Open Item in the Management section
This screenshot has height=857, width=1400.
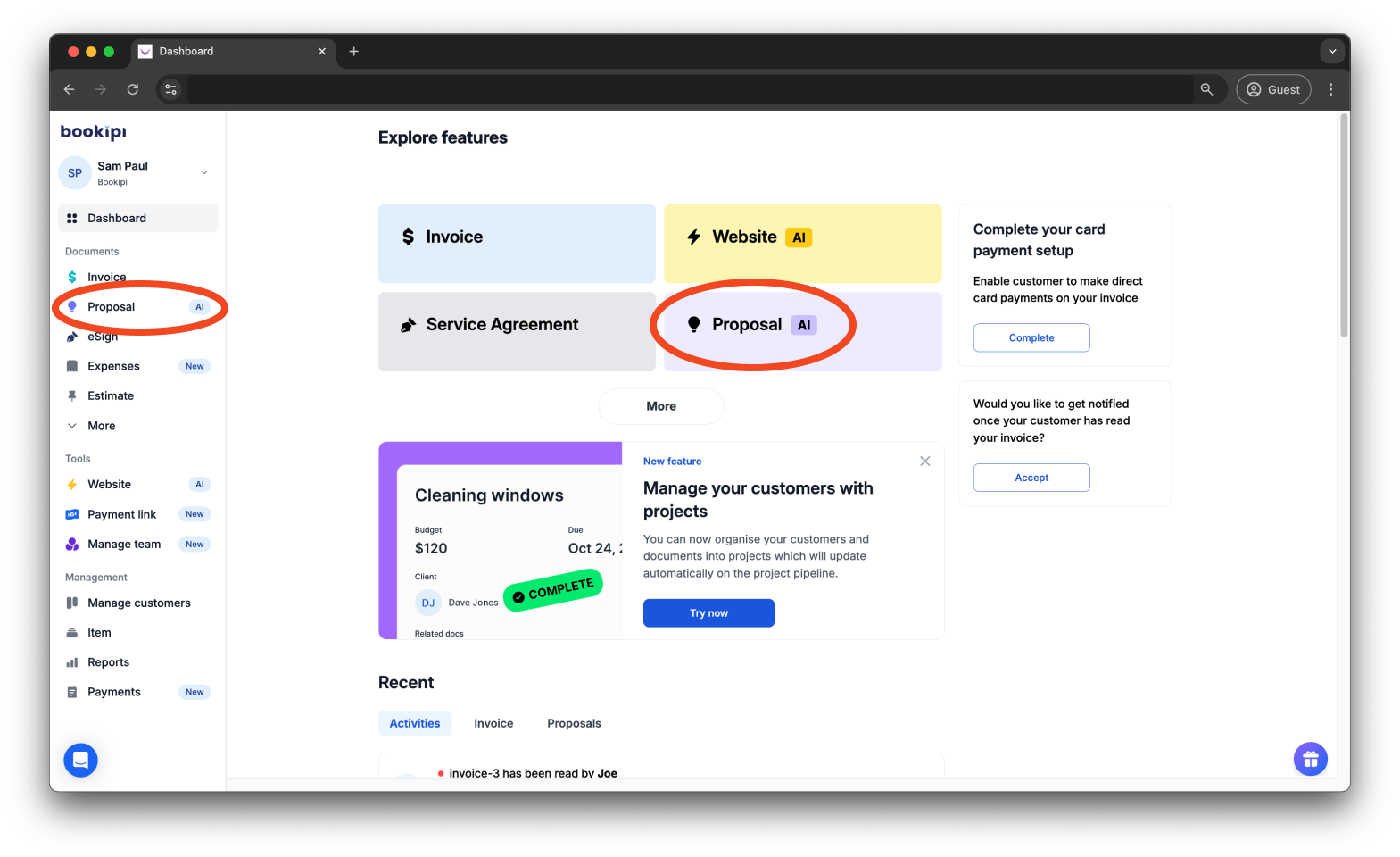click(138, 633)
